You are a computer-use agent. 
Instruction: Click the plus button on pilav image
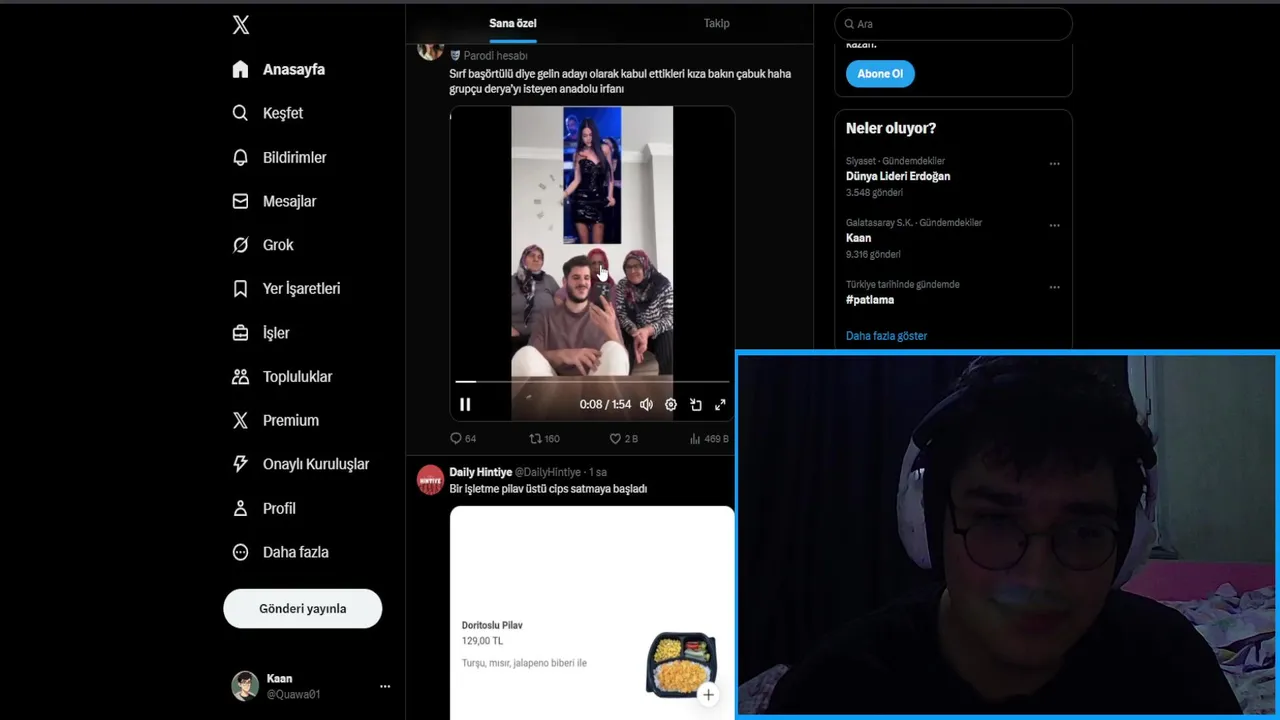pyautogui.click(x=708, y=695)
